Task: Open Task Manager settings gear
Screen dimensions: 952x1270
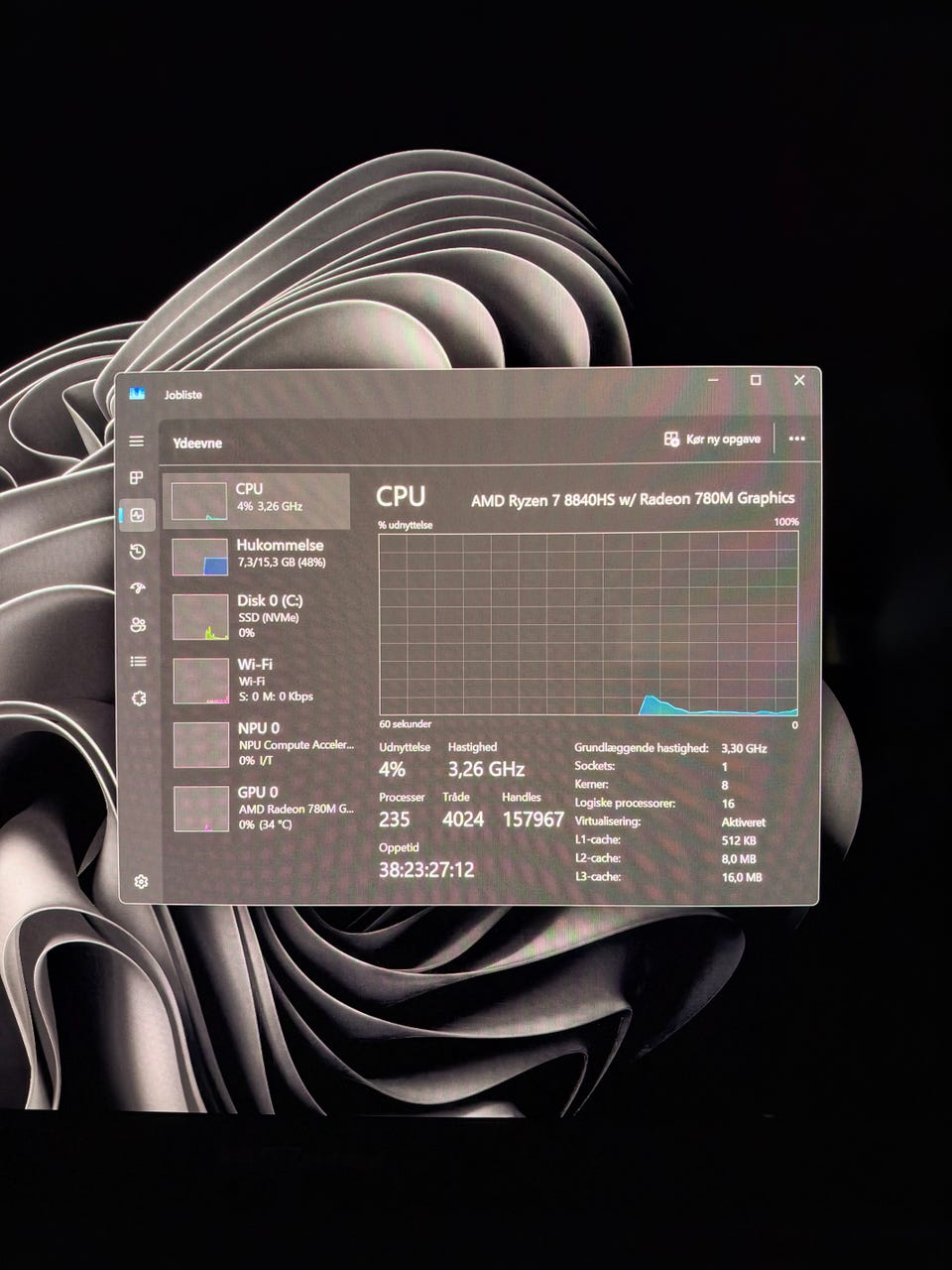Action: (x=141, y=881)
